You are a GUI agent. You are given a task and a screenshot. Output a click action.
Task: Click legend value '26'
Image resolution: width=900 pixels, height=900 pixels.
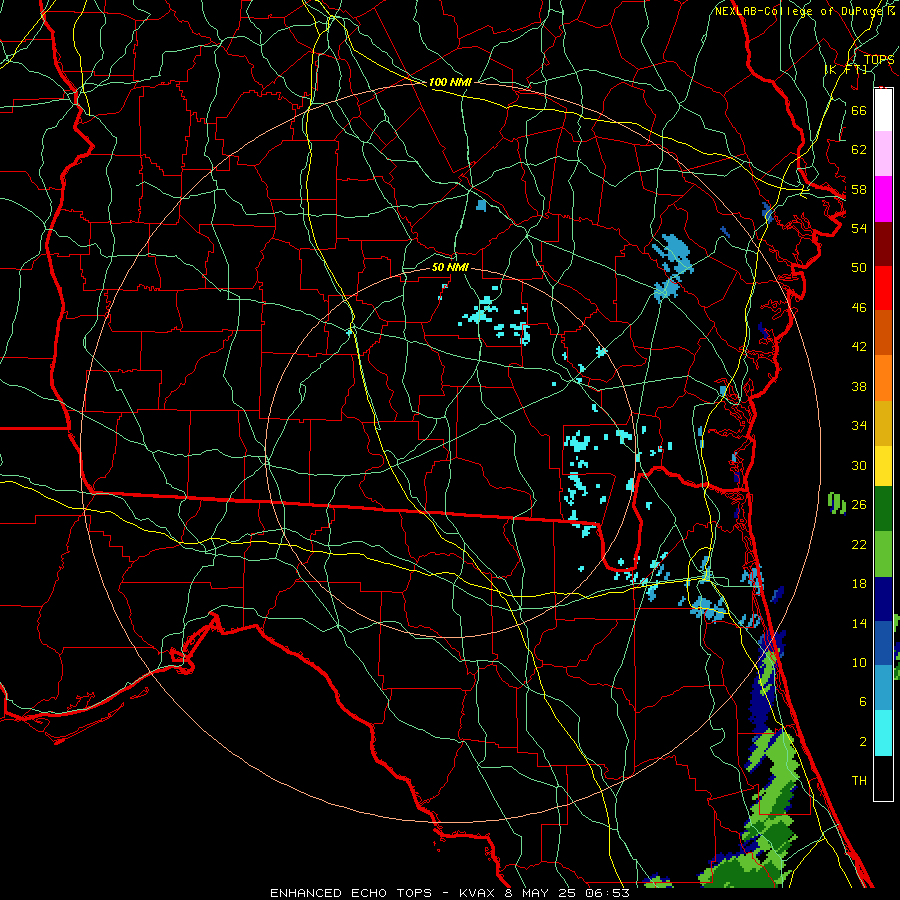coord(859,505)
